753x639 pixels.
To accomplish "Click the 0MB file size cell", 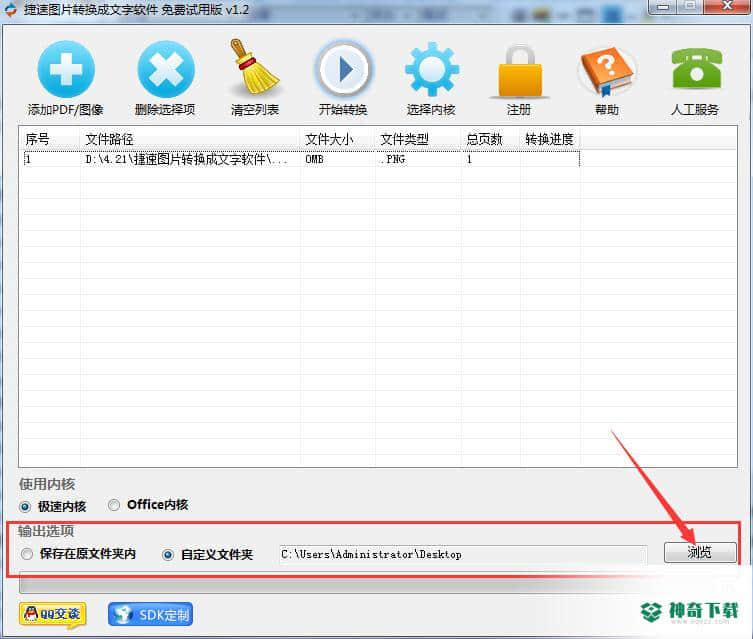I will 314,159.
